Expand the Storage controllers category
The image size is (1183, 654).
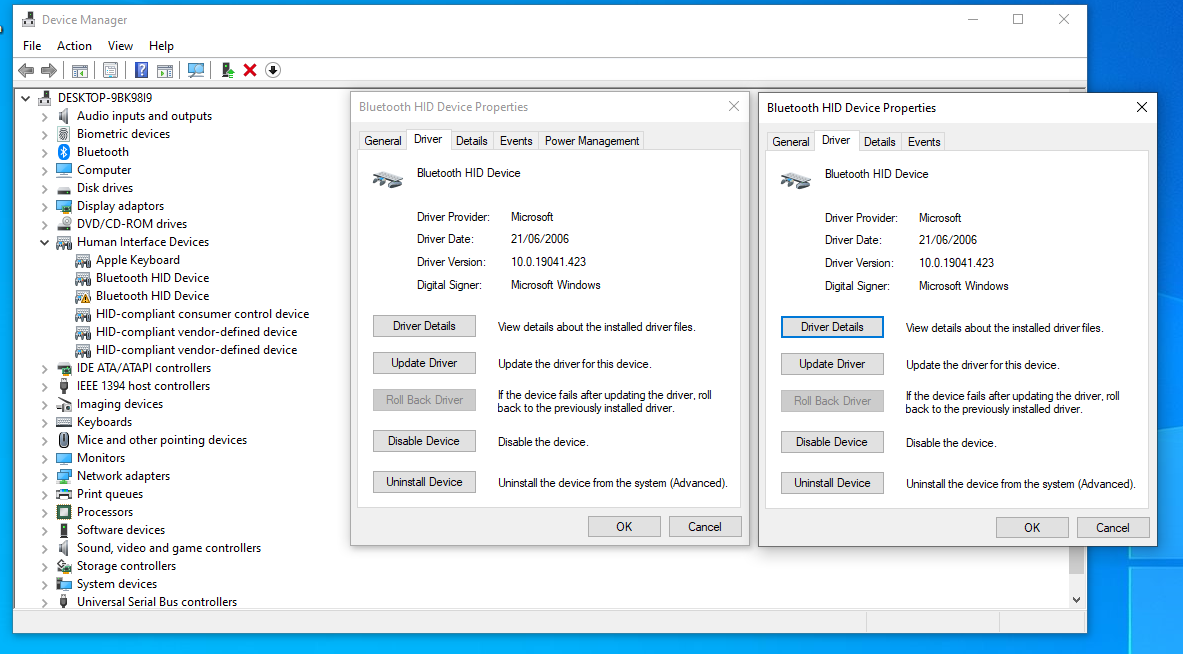point(45,566)
